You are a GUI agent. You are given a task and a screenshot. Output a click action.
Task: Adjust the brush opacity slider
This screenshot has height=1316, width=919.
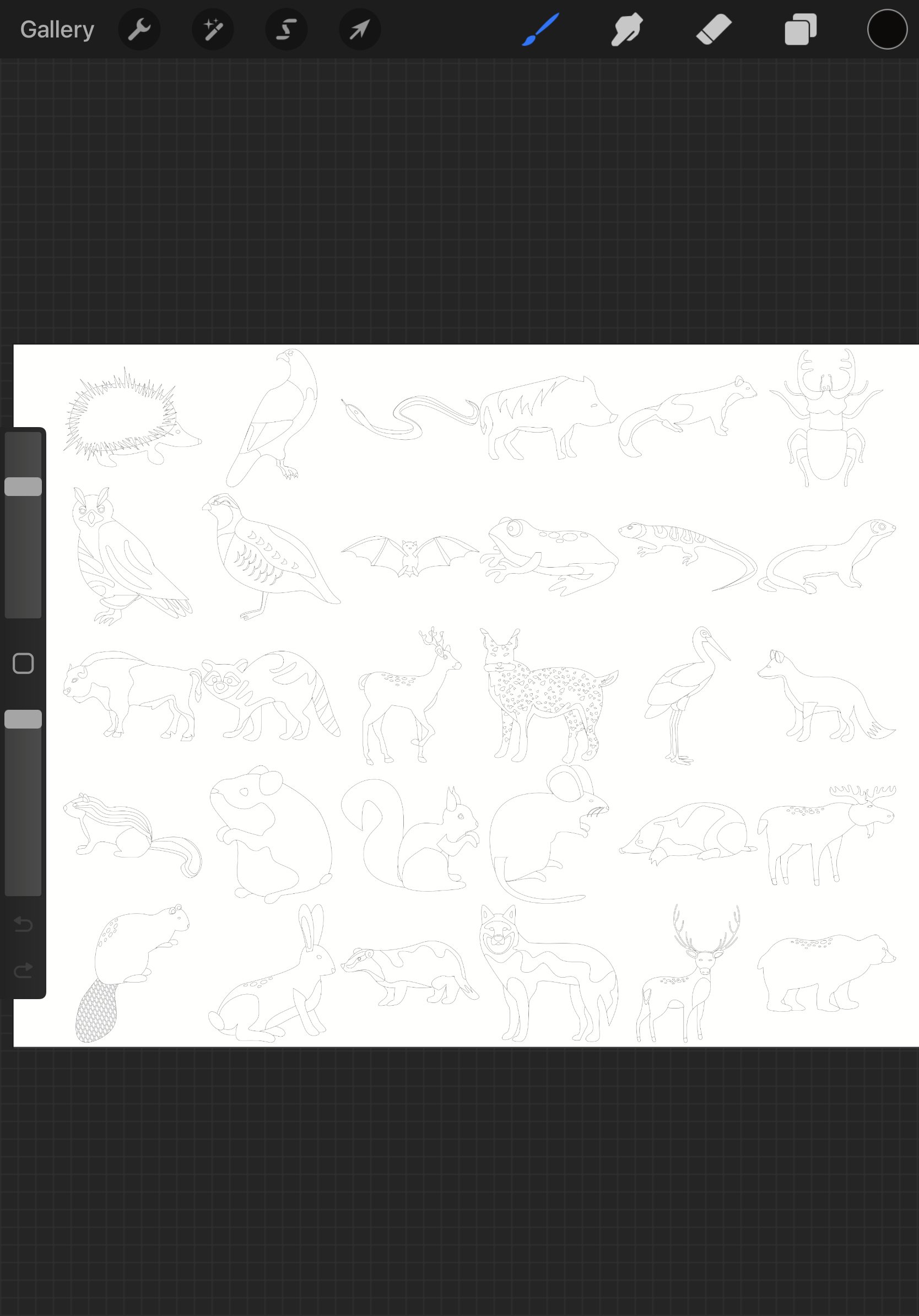coord(23,802)
